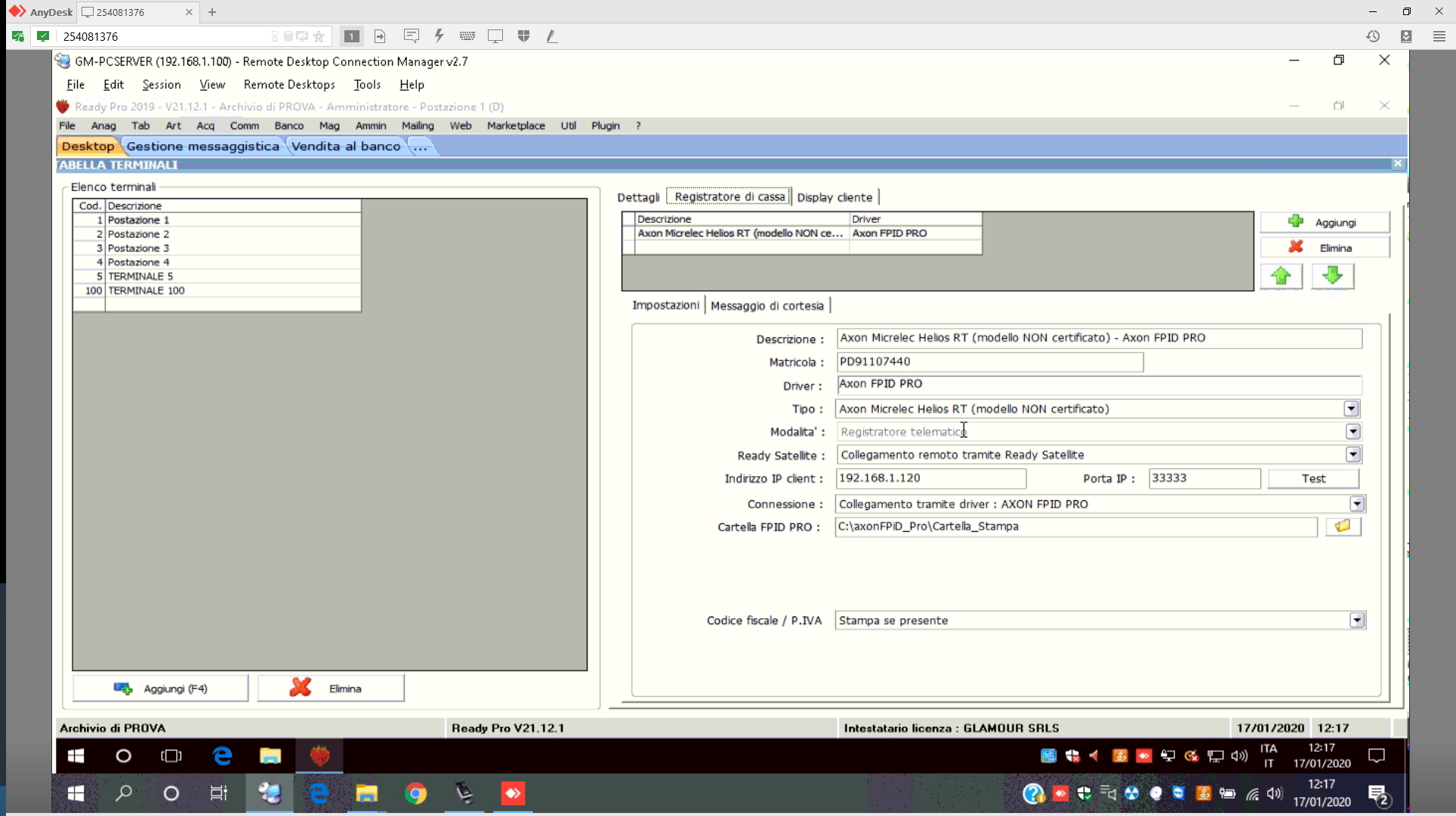Open the Banco menu
The width and height of the screenshot is (1456, 816).
[288, 125]
